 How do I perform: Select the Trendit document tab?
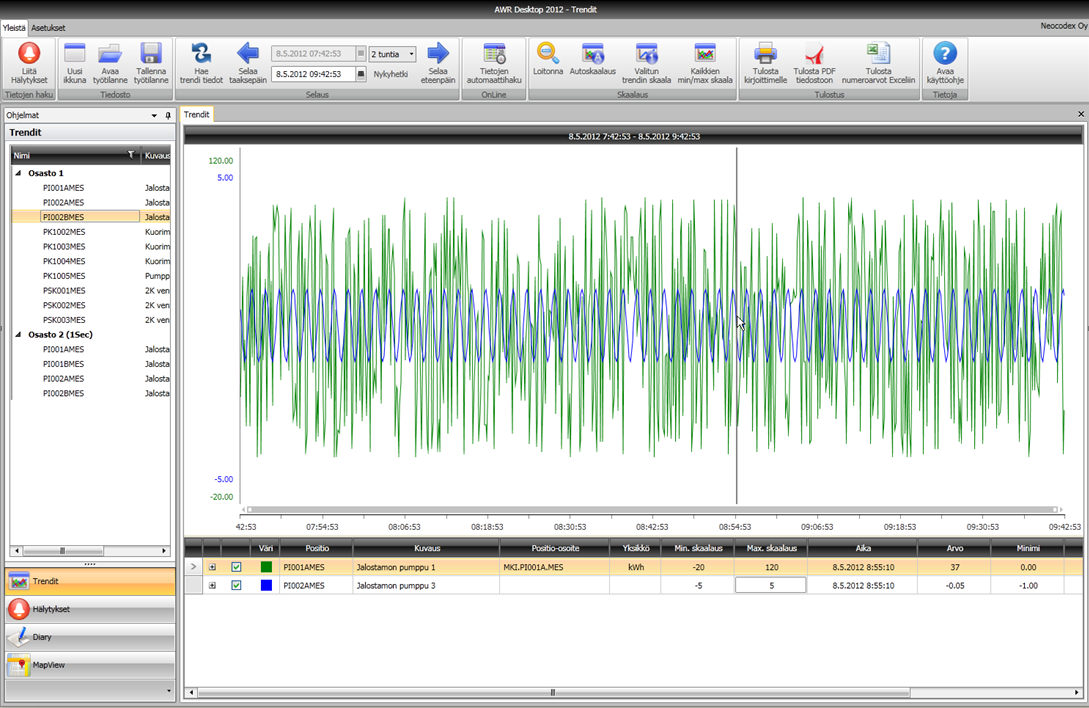click(x=196, y=115)
